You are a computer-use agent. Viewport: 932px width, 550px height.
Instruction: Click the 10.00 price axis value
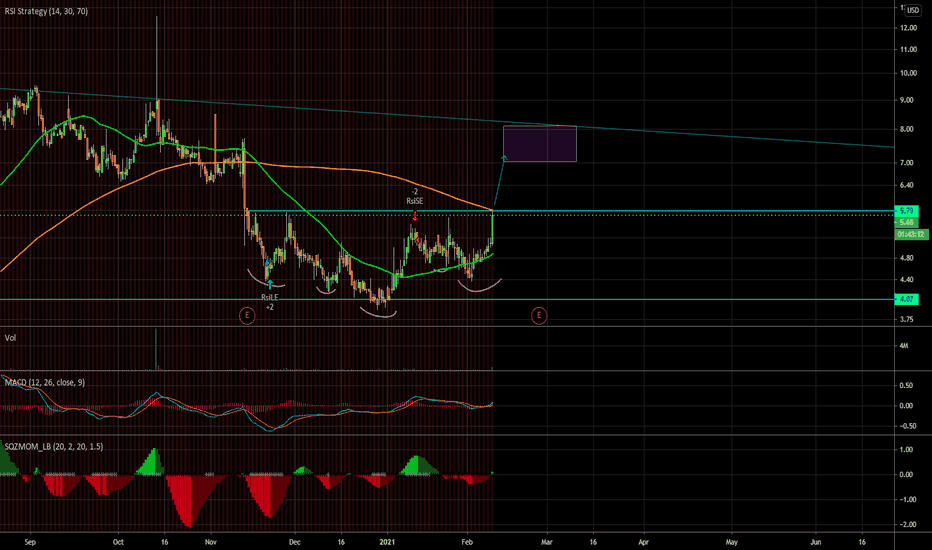coord(908,73)
